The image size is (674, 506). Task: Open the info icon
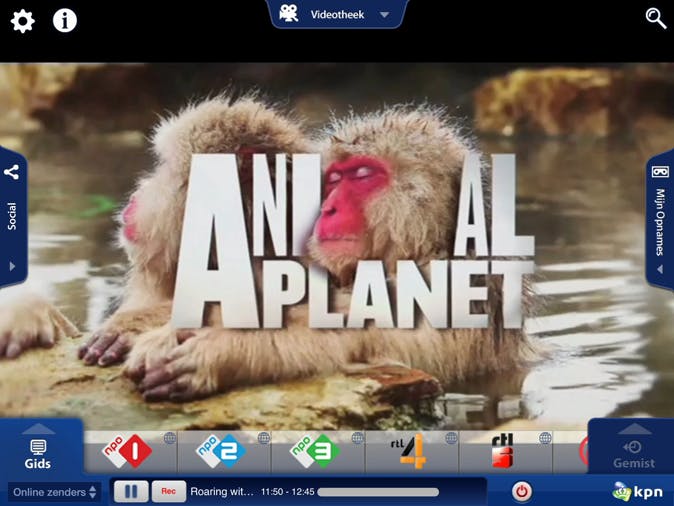65,21
